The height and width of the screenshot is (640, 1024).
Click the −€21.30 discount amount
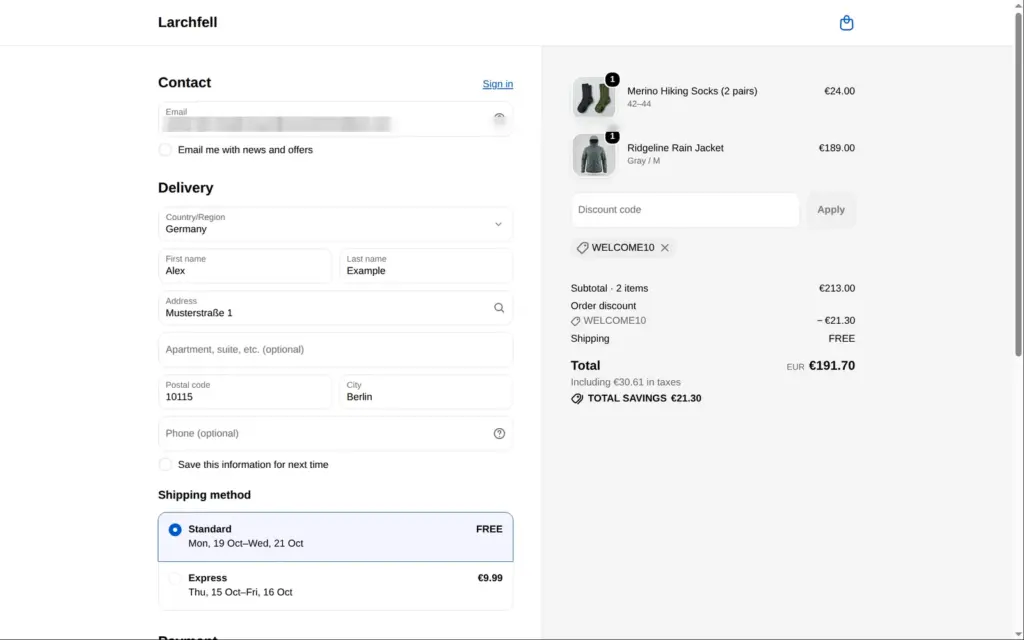point(835,321)
